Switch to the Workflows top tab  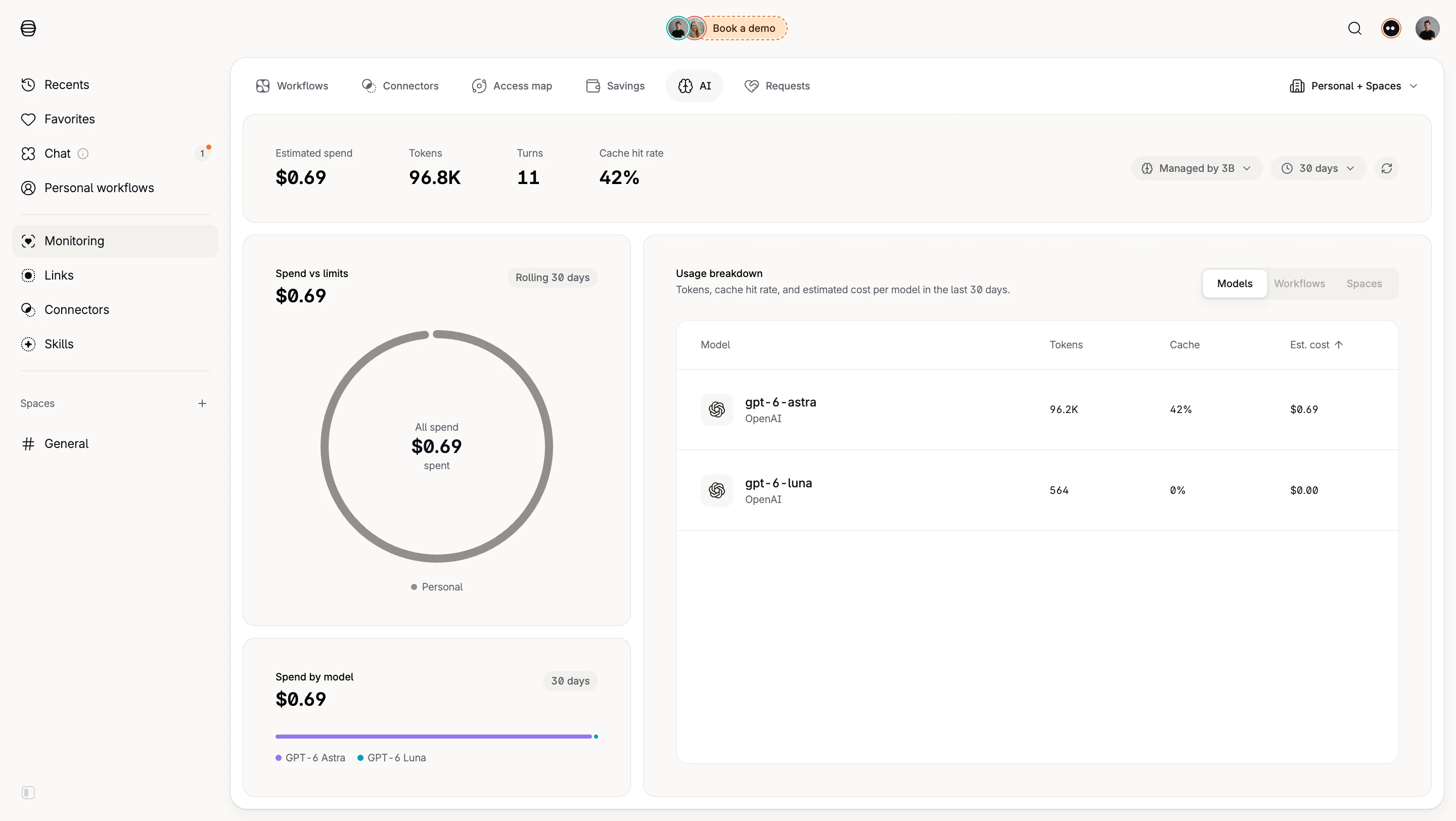coord(292,86)
